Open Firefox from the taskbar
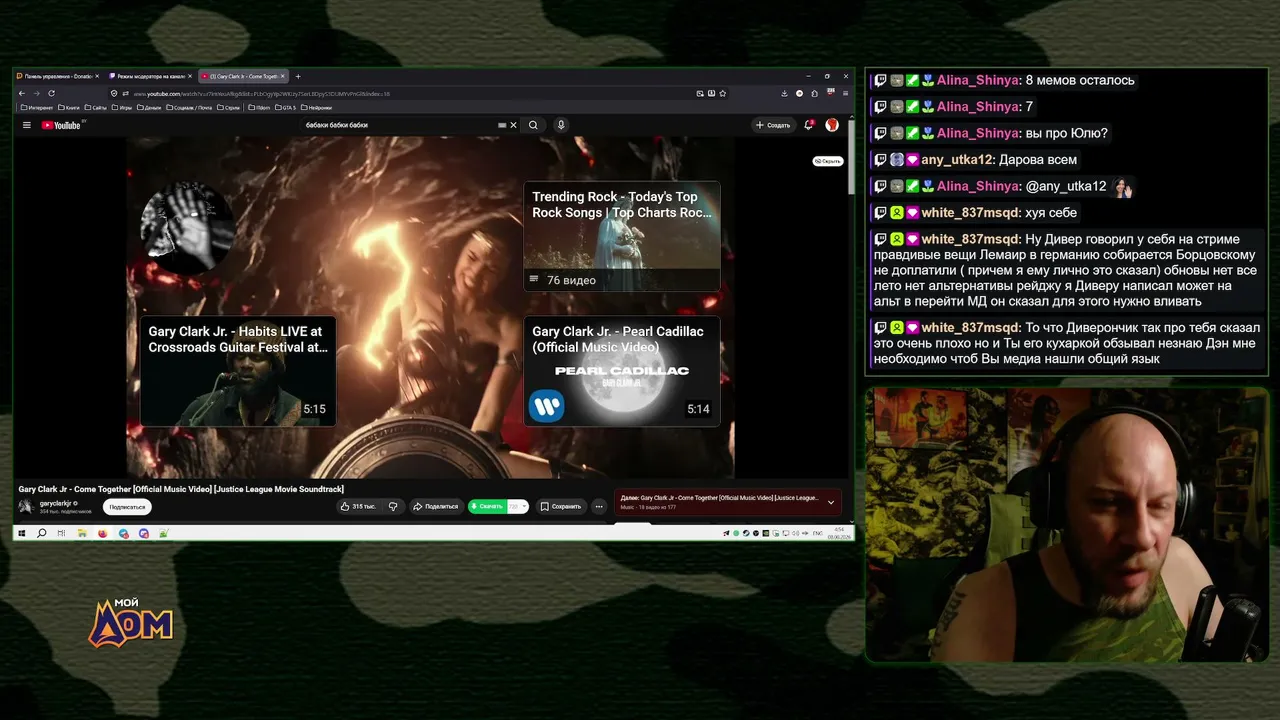This screenshot has width=1280, height=720. (102, 533)
